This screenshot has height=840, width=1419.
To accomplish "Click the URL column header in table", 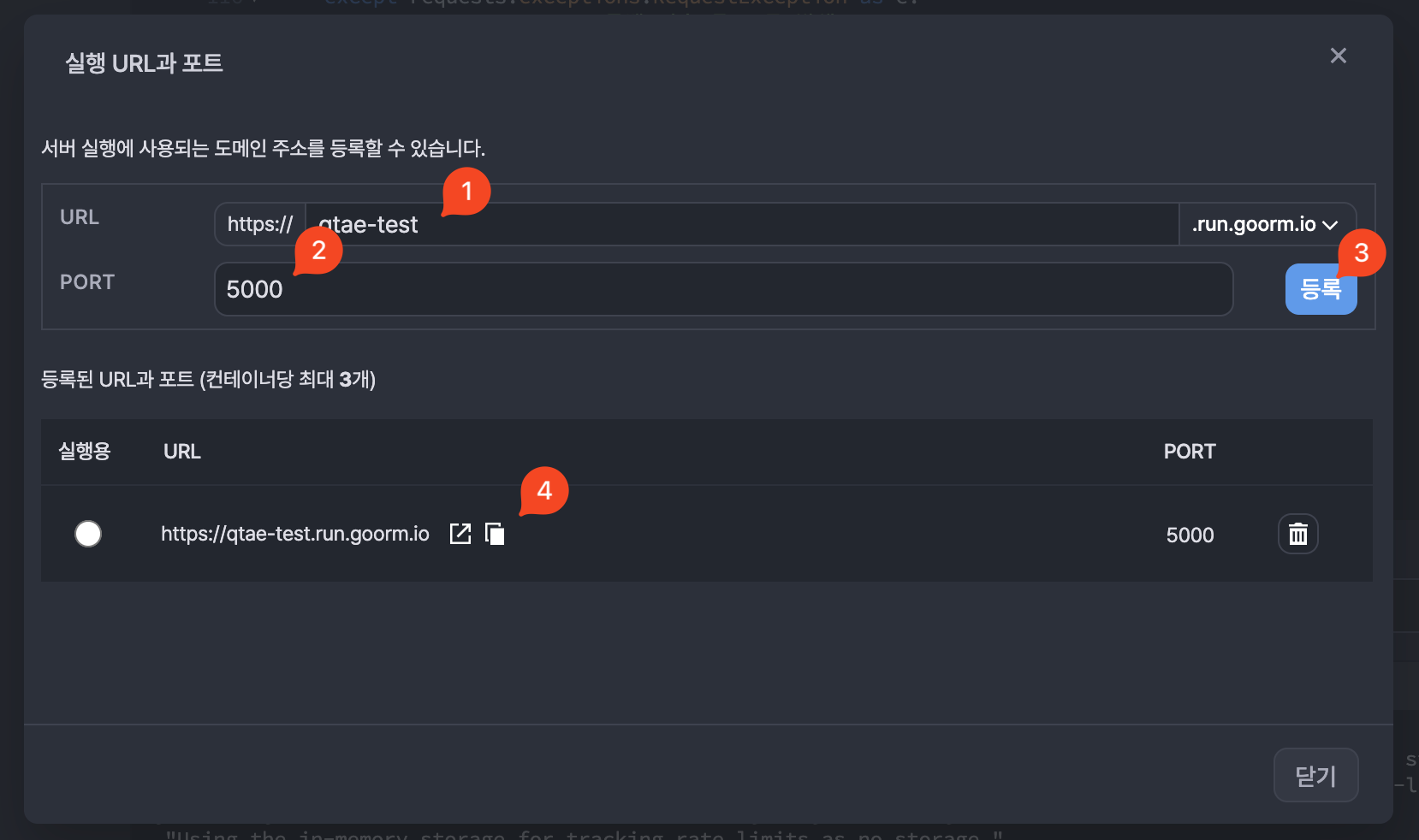I will 182,452.
